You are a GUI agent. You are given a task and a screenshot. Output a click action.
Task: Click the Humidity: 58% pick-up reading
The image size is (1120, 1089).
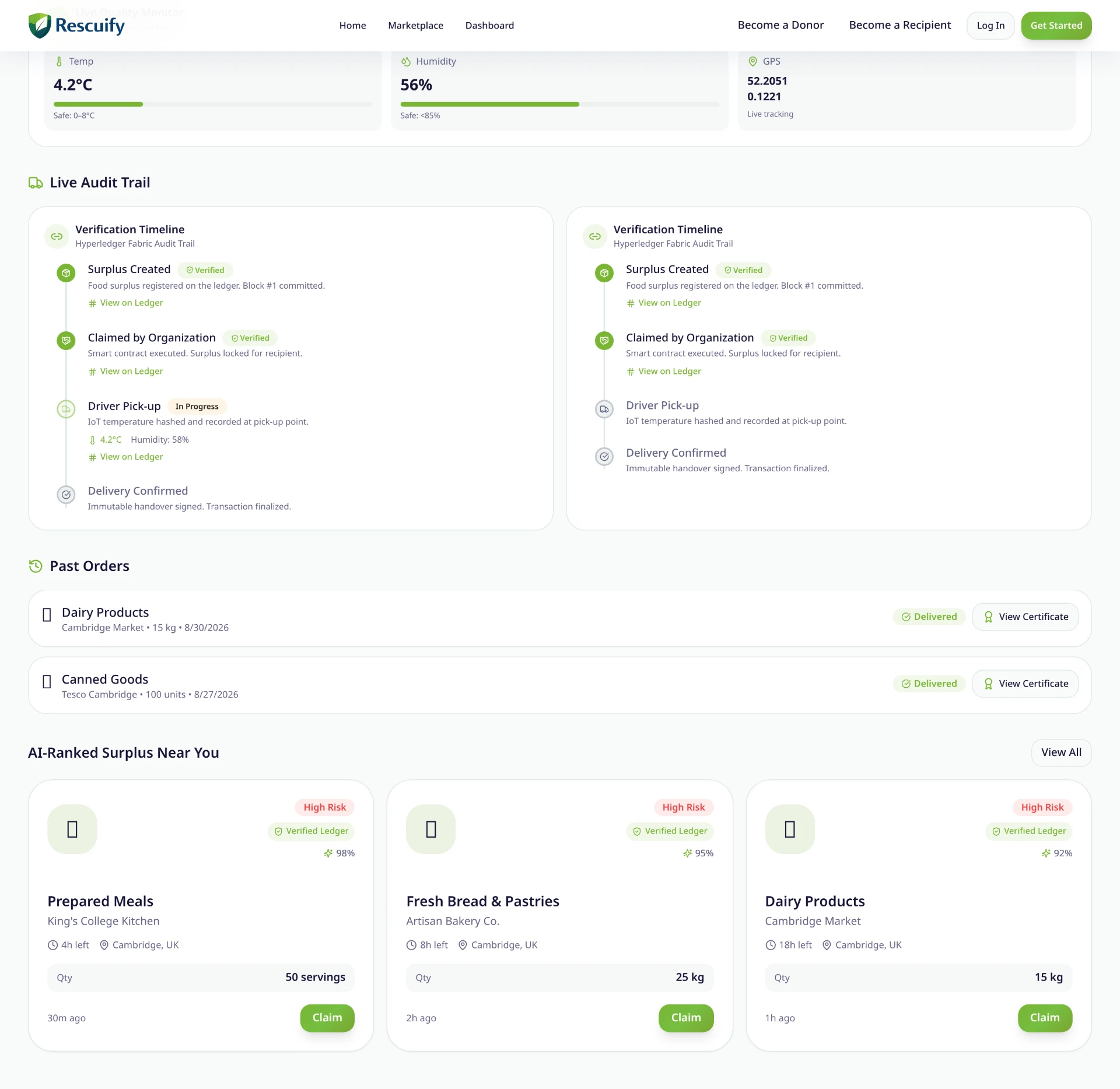[x=160, y=440]
